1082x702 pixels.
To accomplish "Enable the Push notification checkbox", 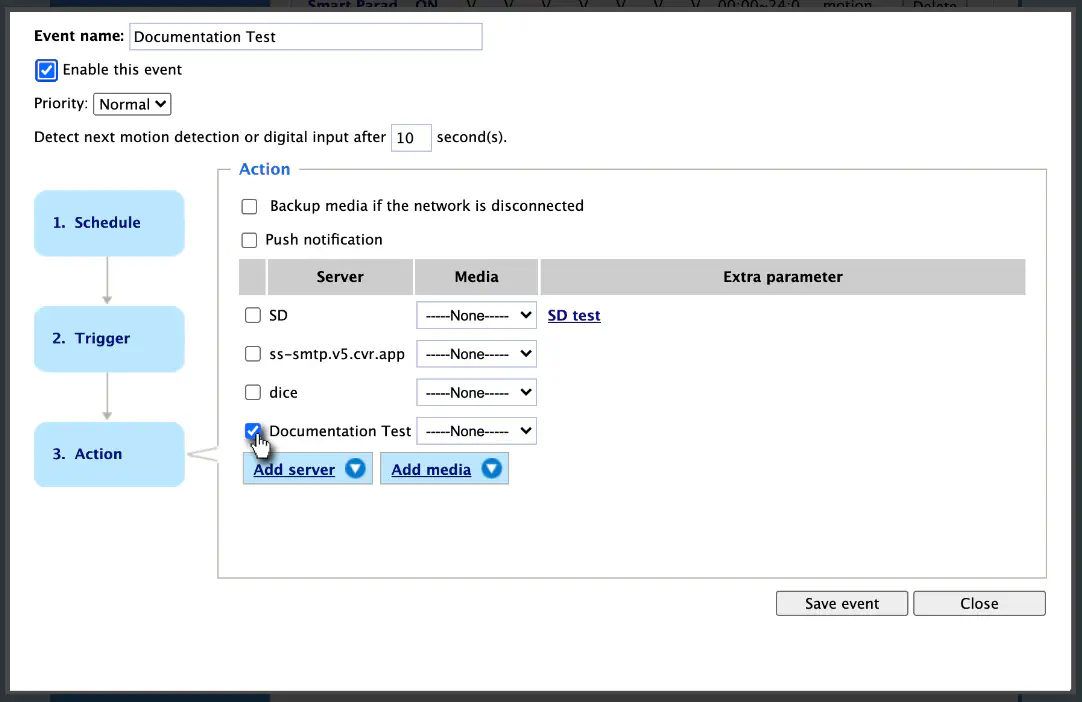I will pos(249,240).
